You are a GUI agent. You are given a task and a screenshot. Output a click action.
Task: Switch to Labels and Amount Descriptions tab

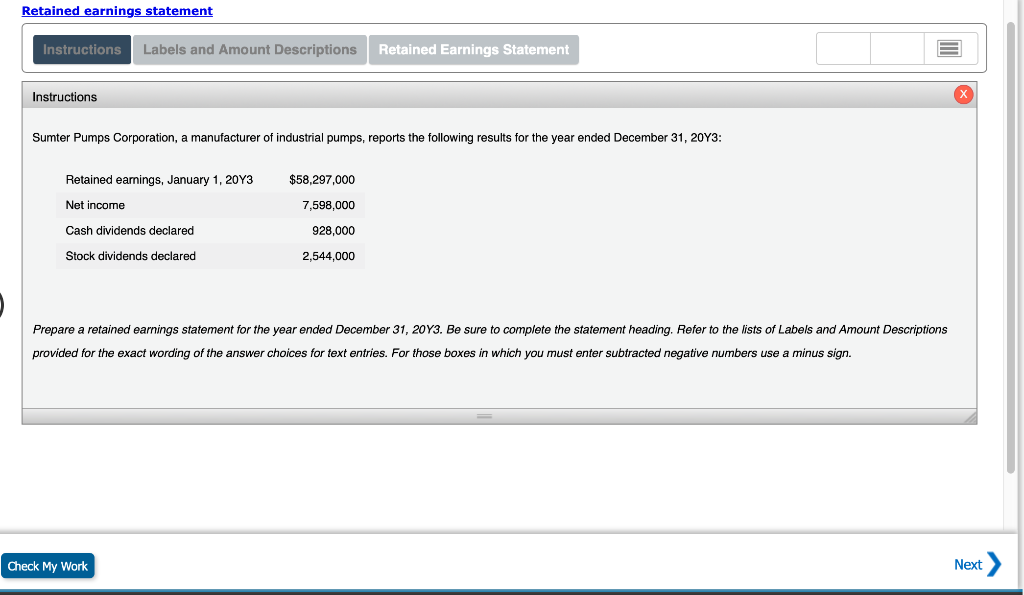click(x=249, y=49)
